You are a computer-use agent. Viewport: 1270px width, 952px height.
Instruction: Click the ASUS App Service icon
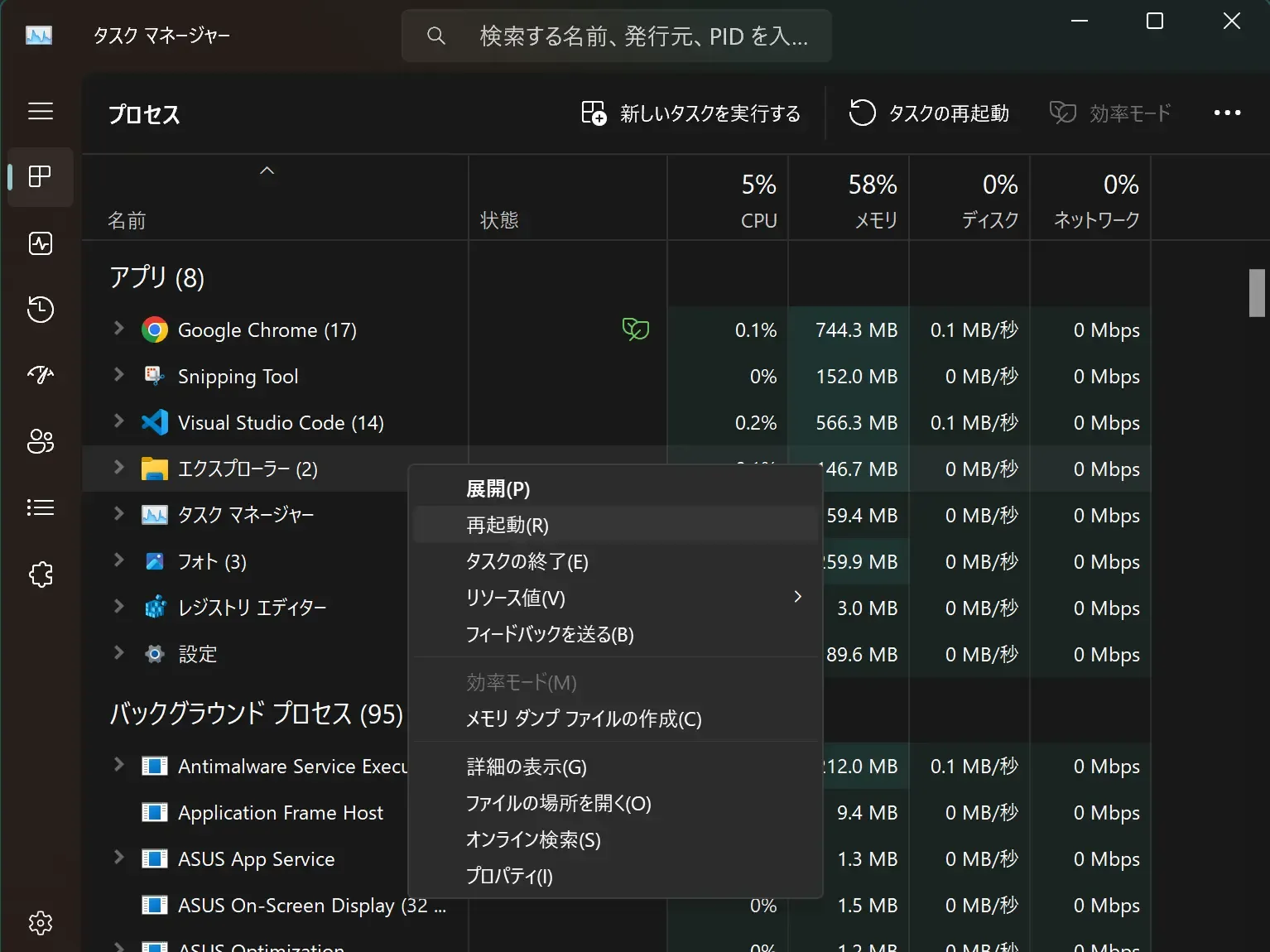[155, 858]
